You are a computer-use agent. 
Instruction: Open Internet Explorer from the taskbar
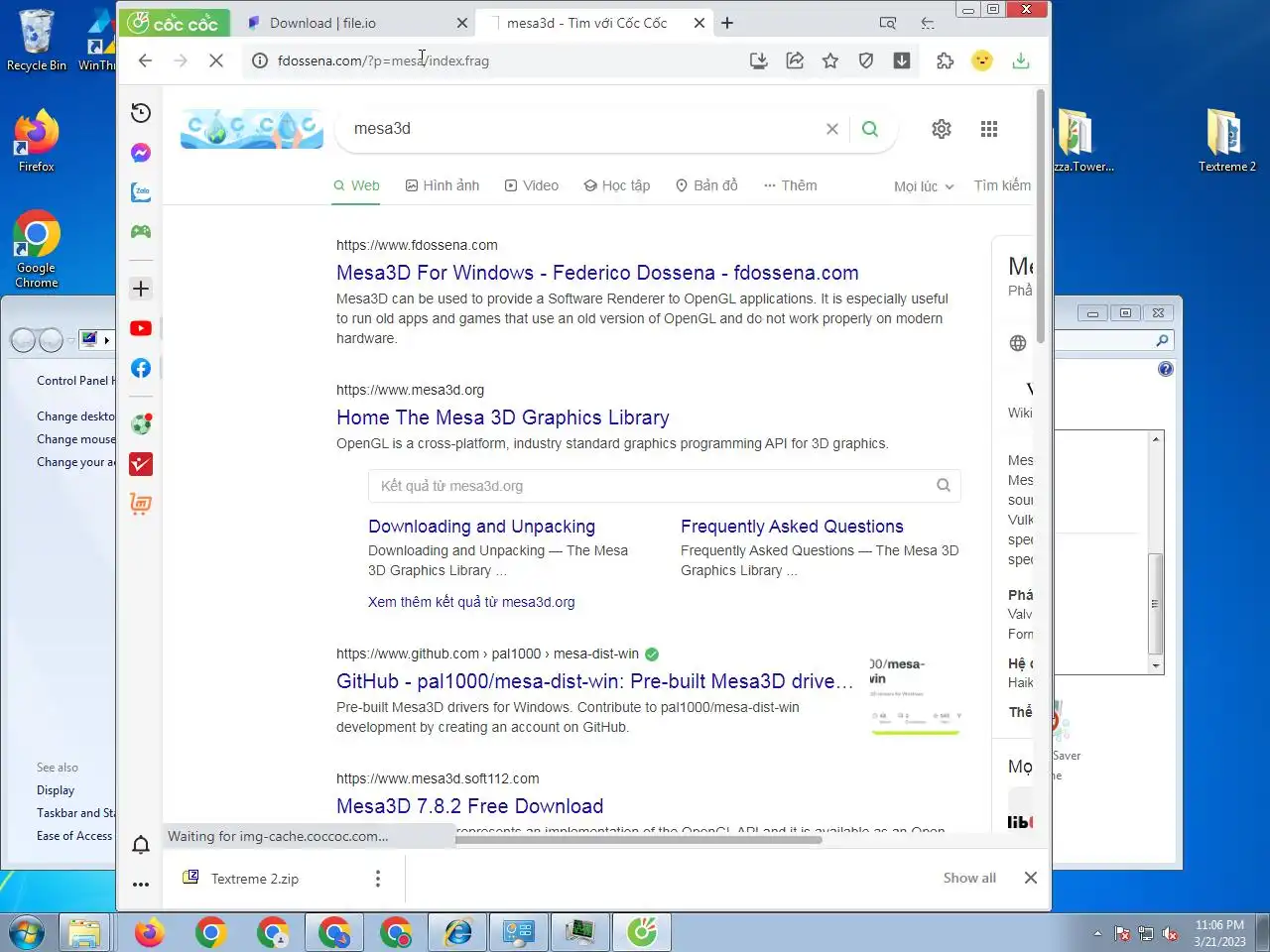pyautogui.click(x=457, y=933)
